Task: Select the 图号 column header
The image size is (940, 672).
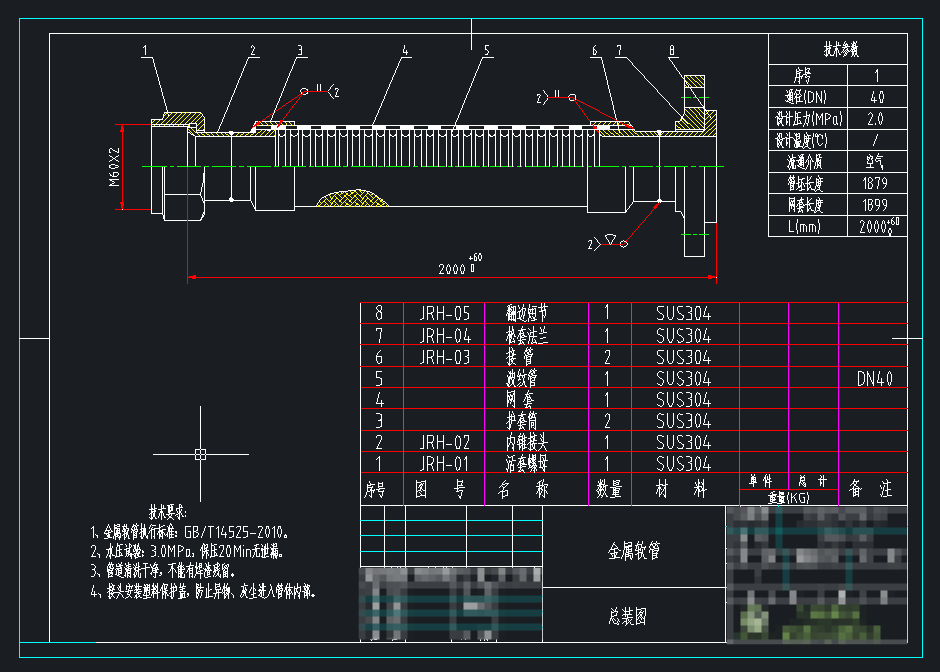Action: pos(441,490)
